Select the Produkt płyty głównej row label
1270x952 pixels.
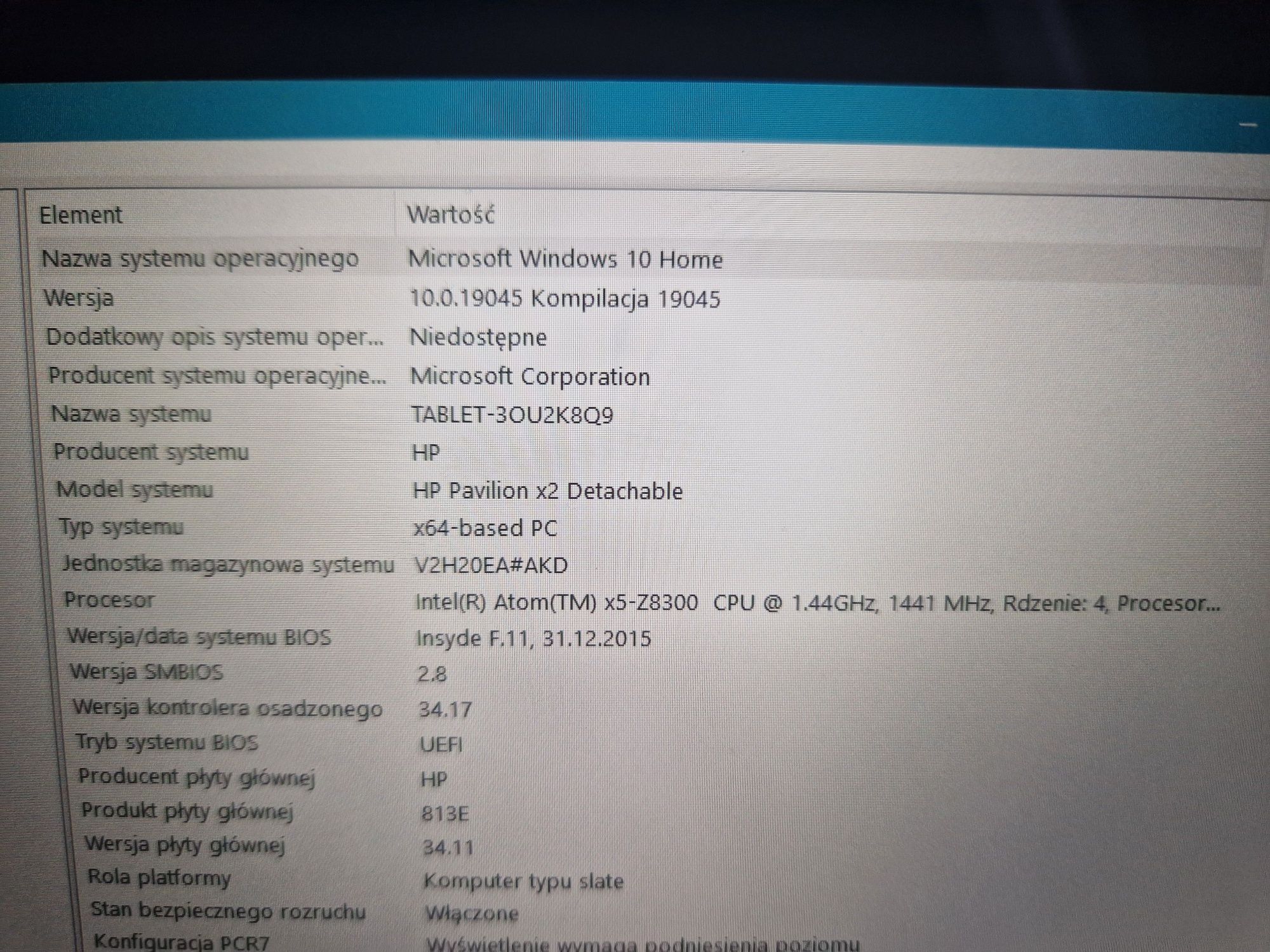pyautogui.click(x=187, y=811)
